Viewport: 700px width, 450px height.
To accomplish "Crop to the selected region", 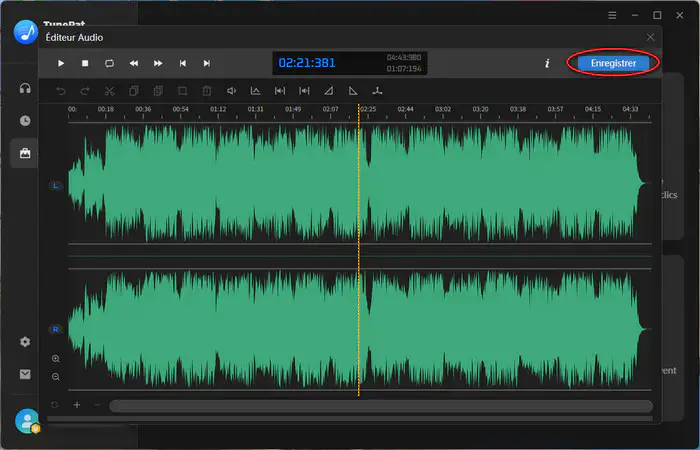I will tap(182, 91).
